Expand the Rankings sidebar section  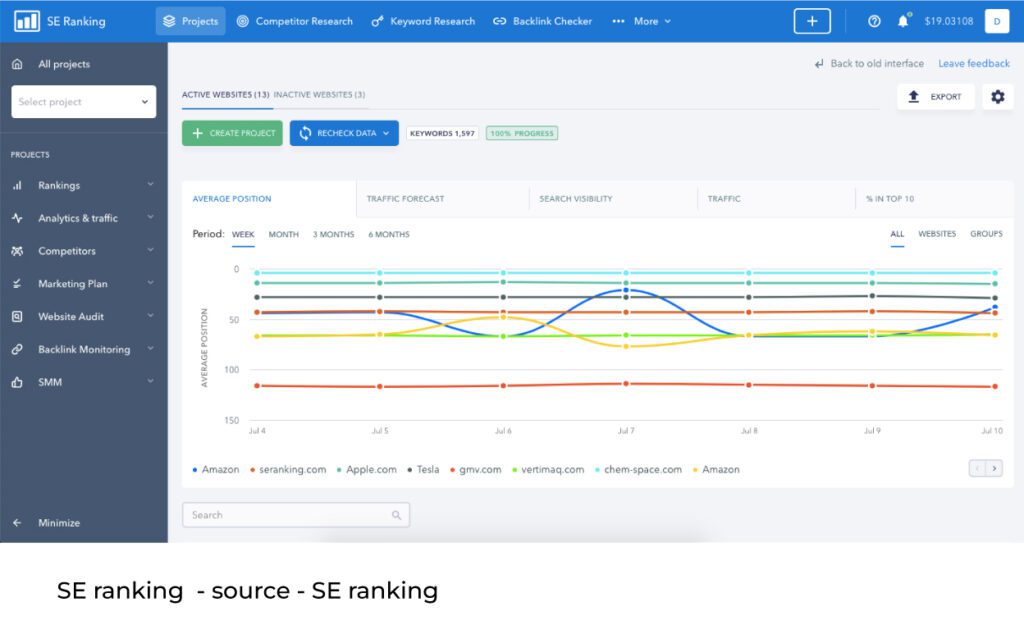point(150,185)
